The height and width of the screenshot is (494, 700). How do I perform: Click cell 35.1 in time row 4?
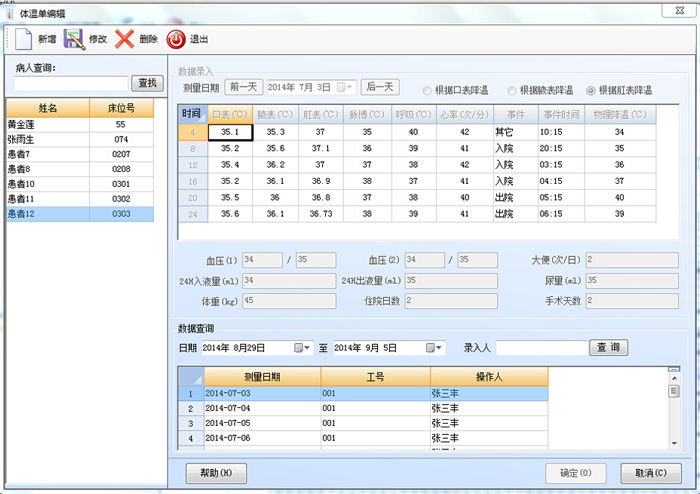[x=230, y=132]
